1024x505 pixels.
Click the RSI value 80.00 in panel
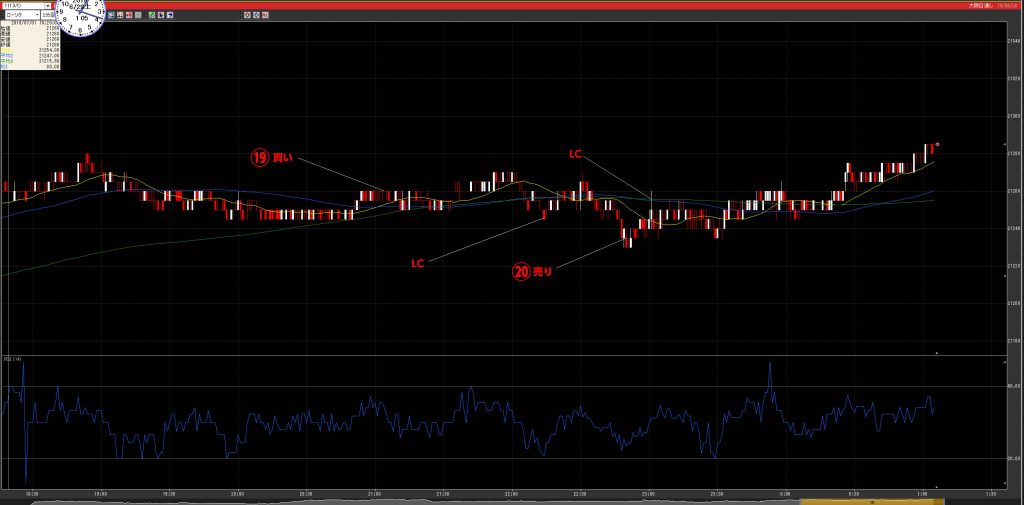click(52, 67)
